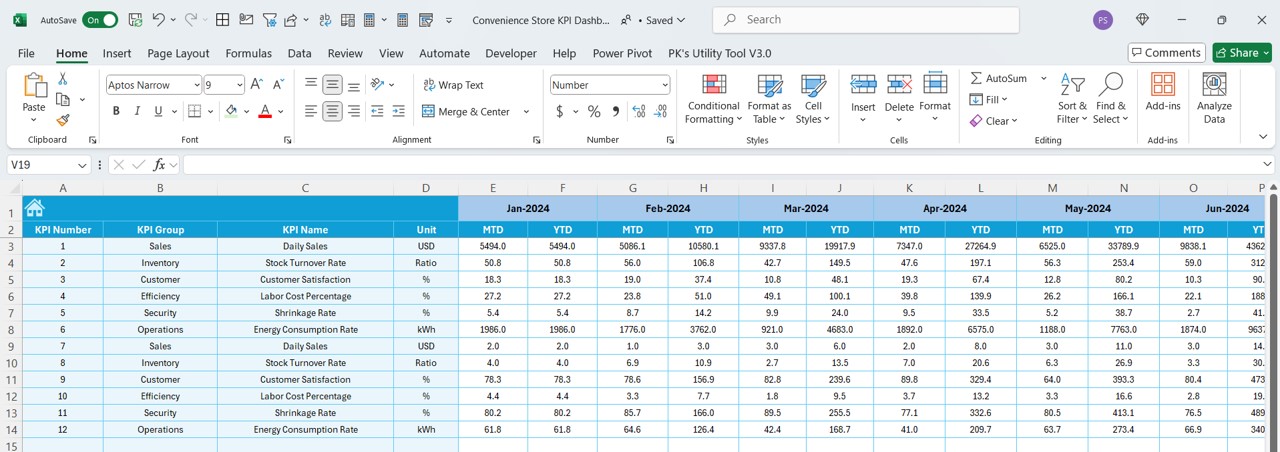Toggle Middle Align
Viewport: 1280px width, 452px height.
point(333,85)
